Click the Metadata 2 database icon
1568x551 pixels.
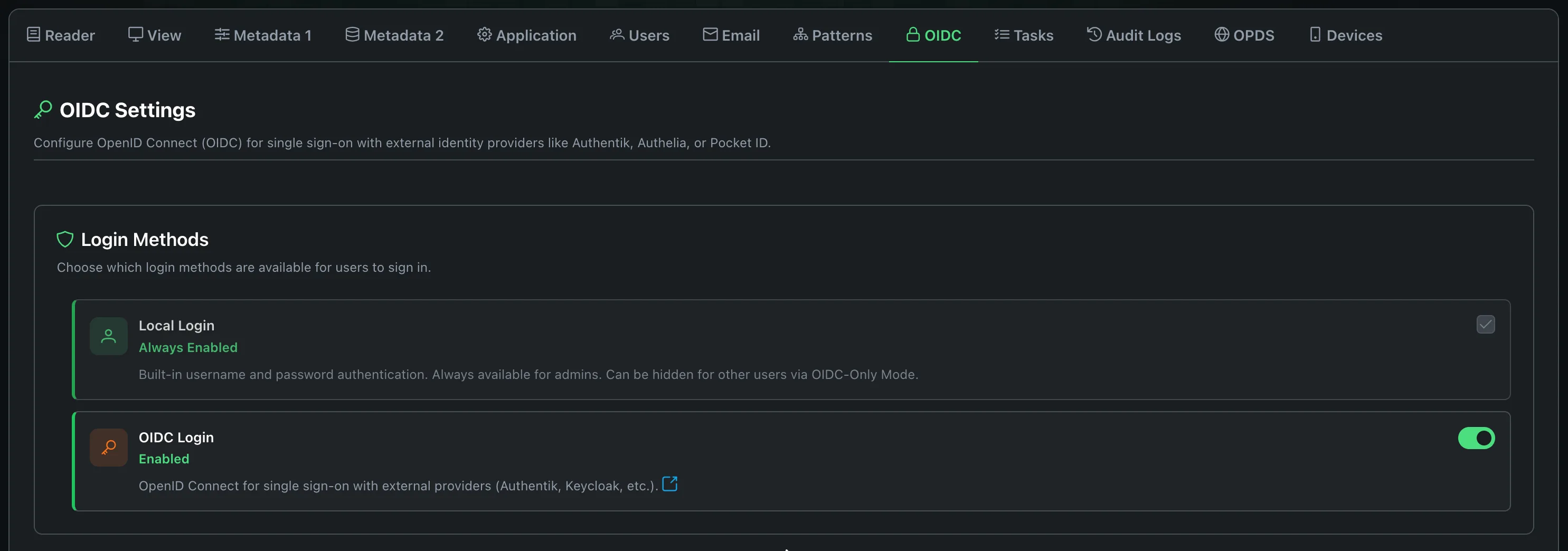pyautogui.click(x=352, y=35)
